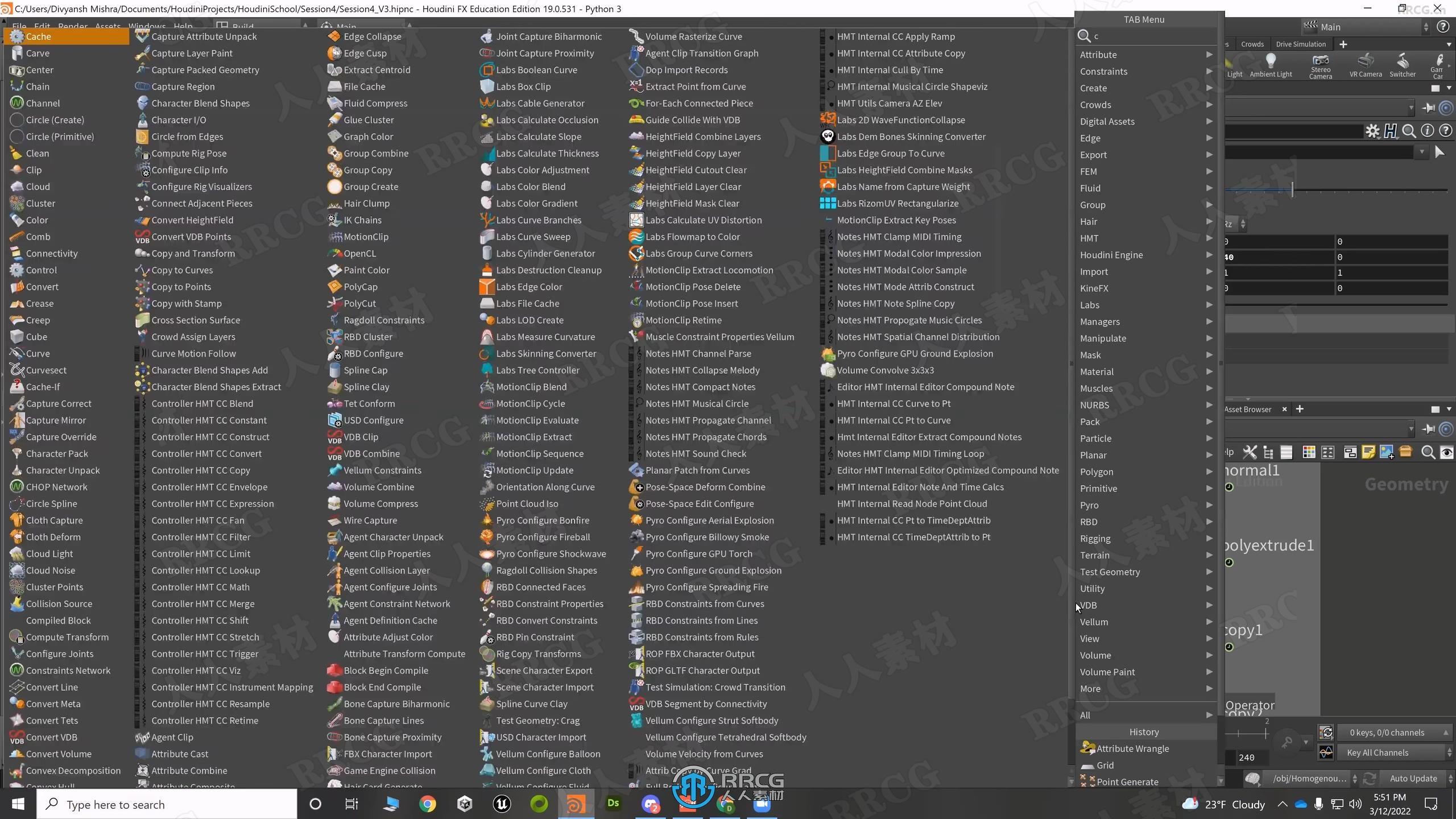Select Attribute Wrangle from History
This screenshot has height=819, width=1456.
pyautogui.click(x=1125, y=748)
